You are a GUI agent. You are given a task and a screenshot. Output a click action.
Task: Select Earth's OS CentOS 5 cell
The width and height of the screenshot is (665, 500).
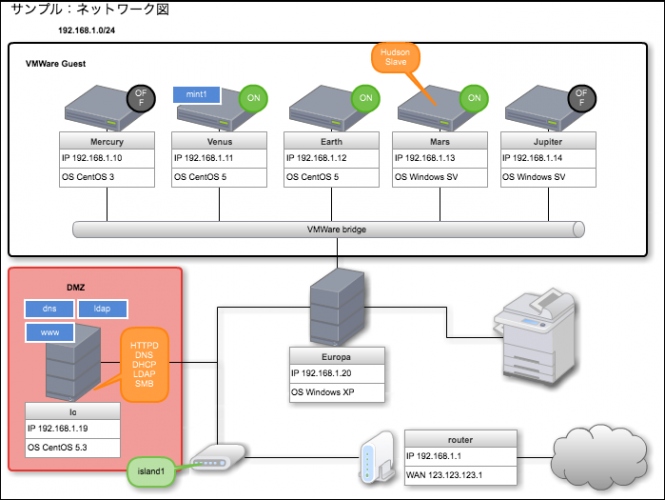click(331, 178)
